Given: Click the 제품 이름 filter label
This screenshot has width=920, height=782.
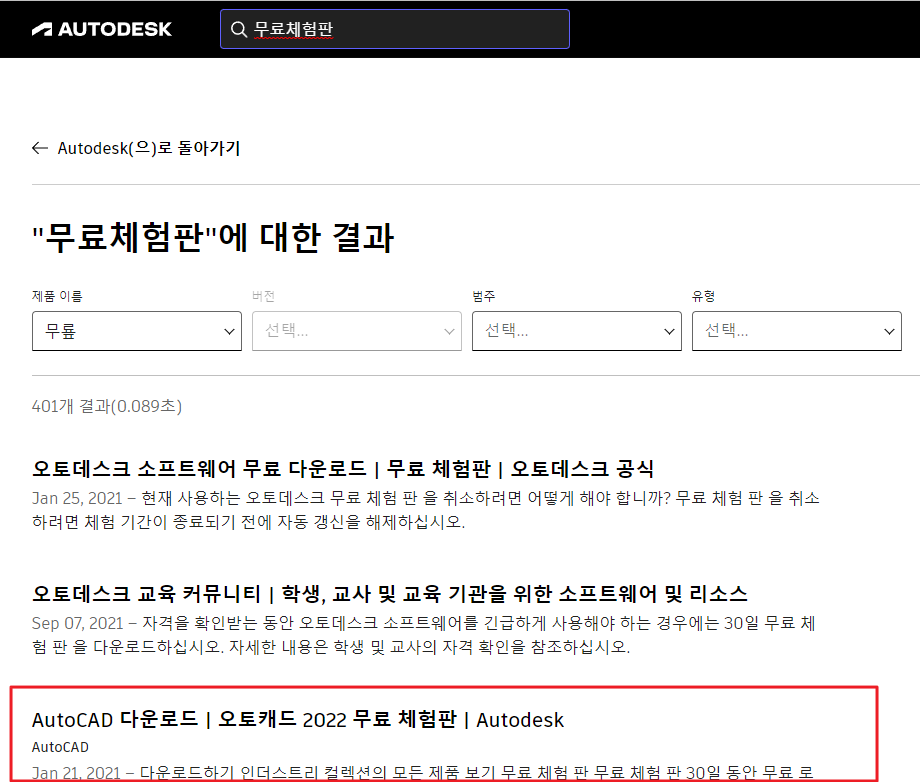Looking at the screenshot, I should [x=57, y=296].
